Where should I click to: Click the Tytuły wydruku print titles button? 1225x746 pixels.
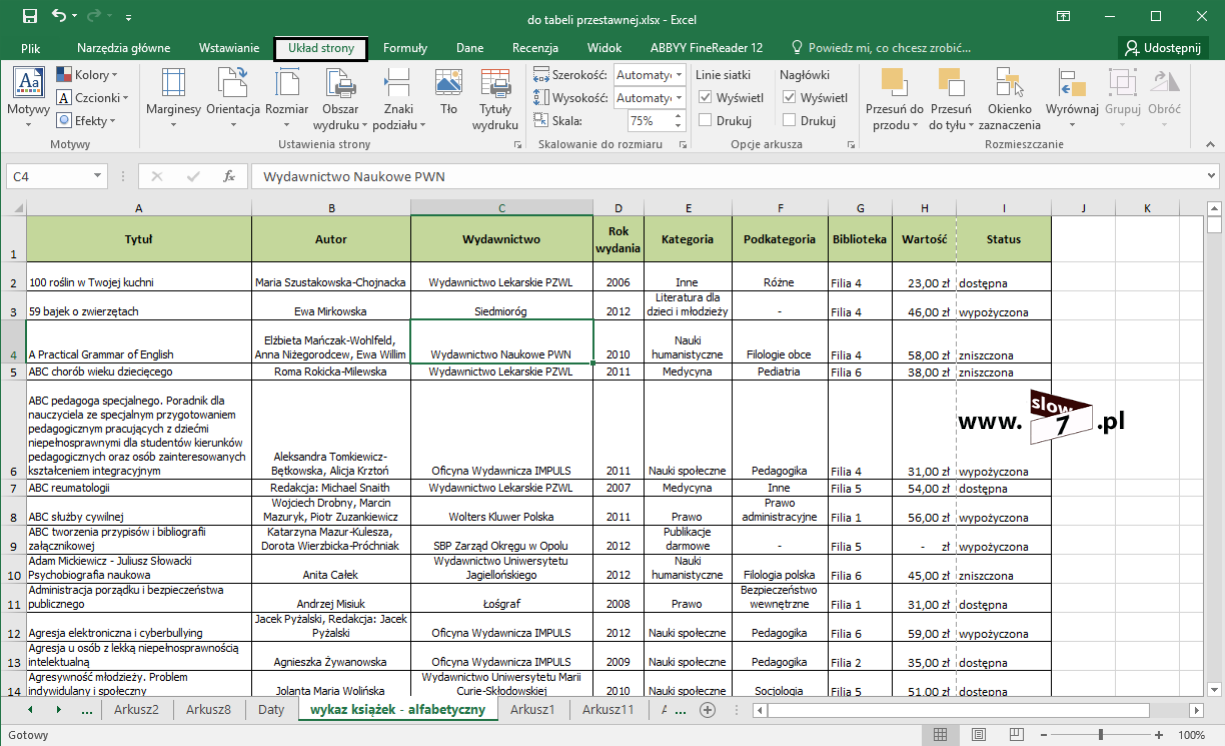(x=495, y=97)
